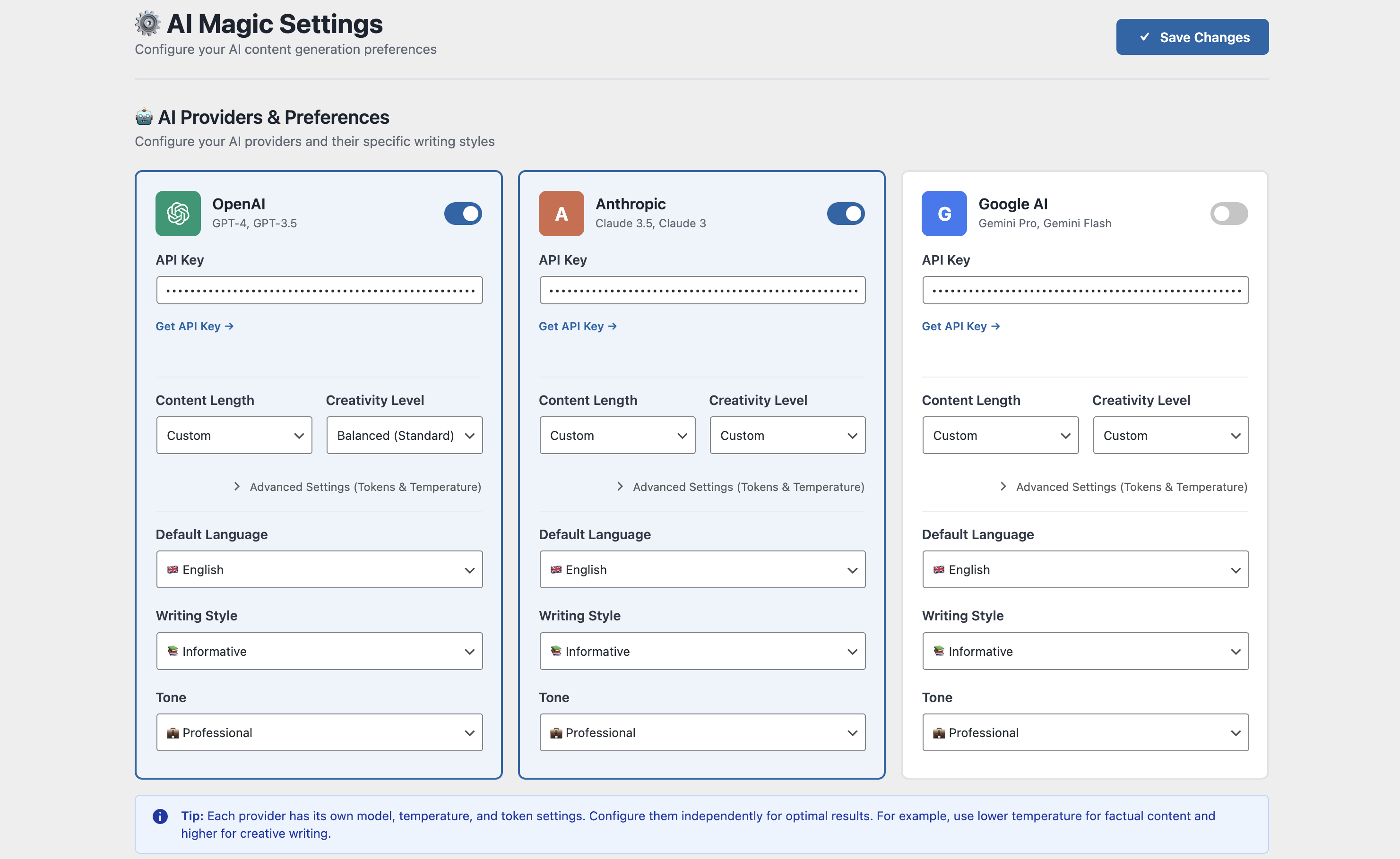
Task: Click the arrow icon after Google Get API Key
Action: tap(995, 326)
